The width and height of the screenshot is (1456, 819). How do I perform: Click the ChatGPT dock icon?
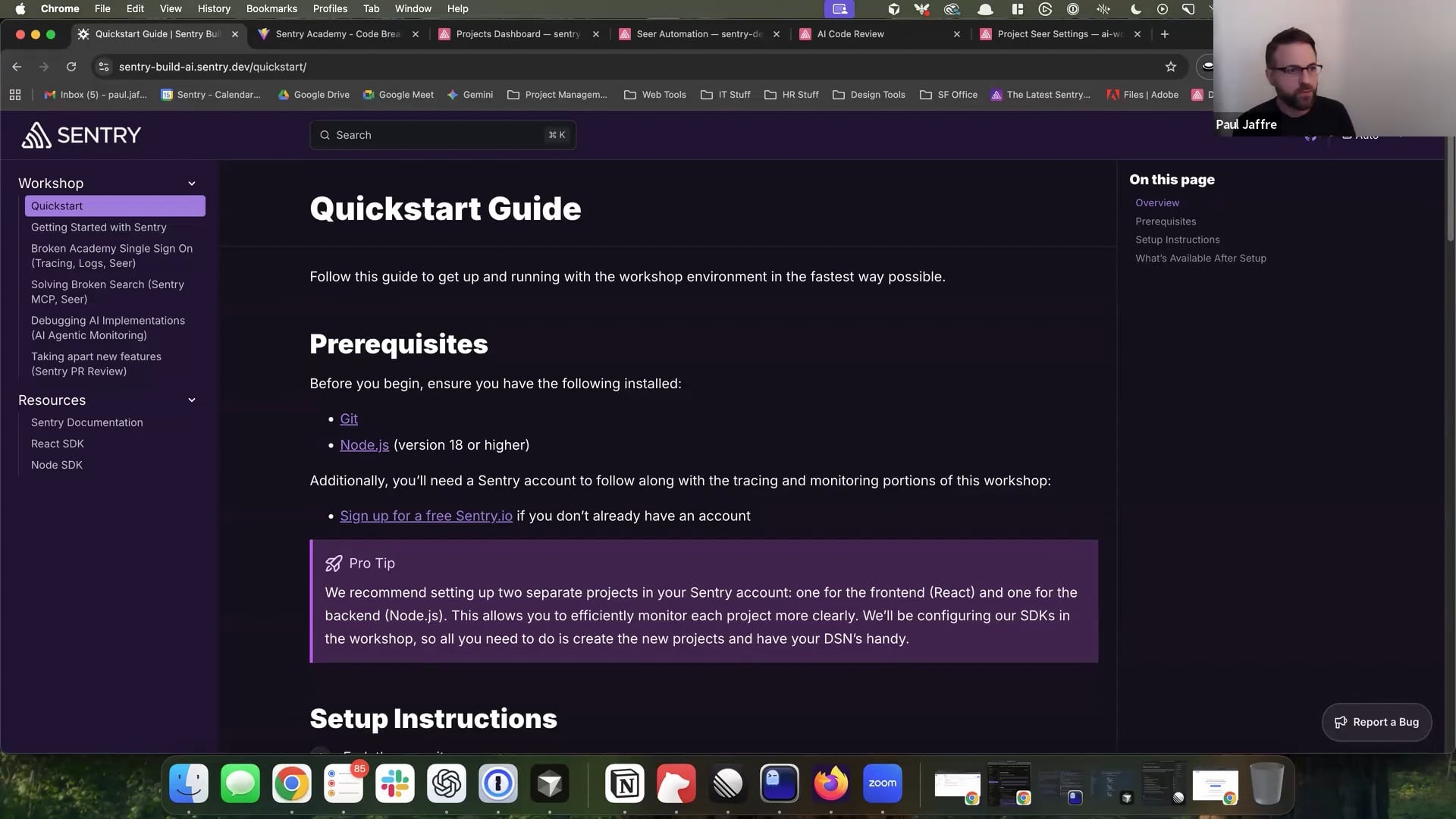(x=446, y=783)
